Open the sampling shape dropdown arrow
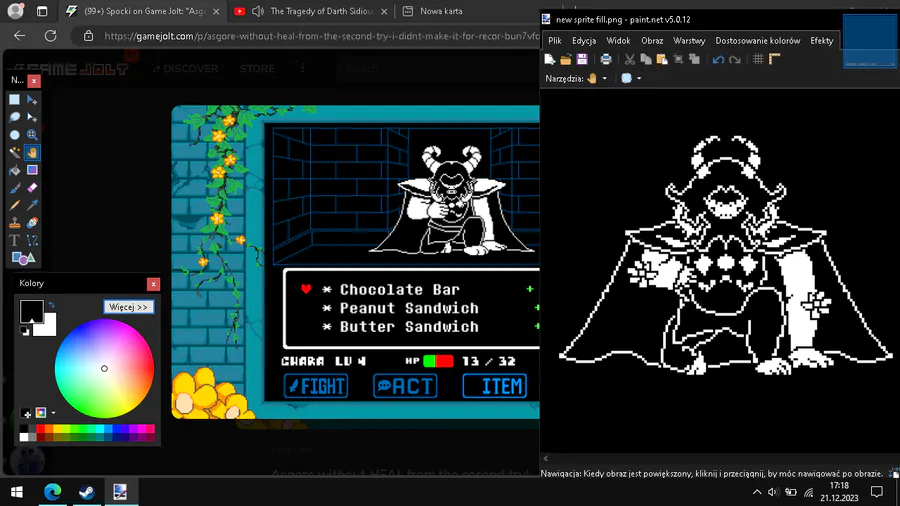 tap(639, 79)
